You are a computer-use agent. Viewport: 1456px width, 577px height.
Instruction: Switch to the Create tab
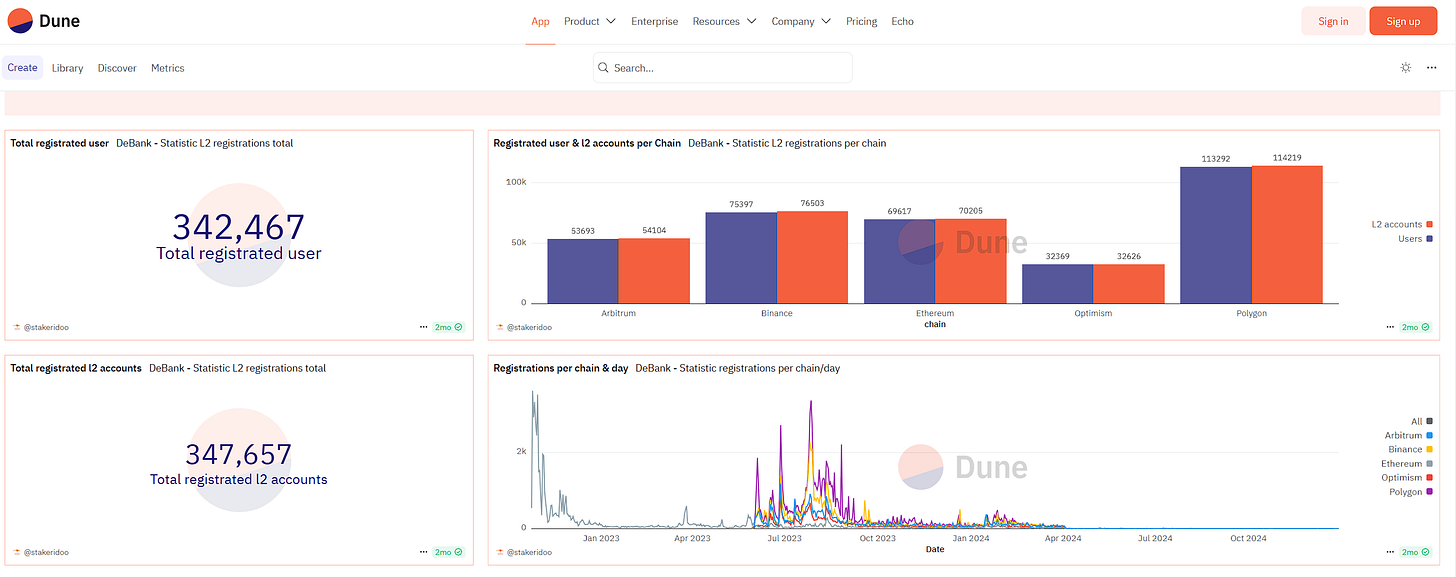pyautogui.click(x=22, y=68)
